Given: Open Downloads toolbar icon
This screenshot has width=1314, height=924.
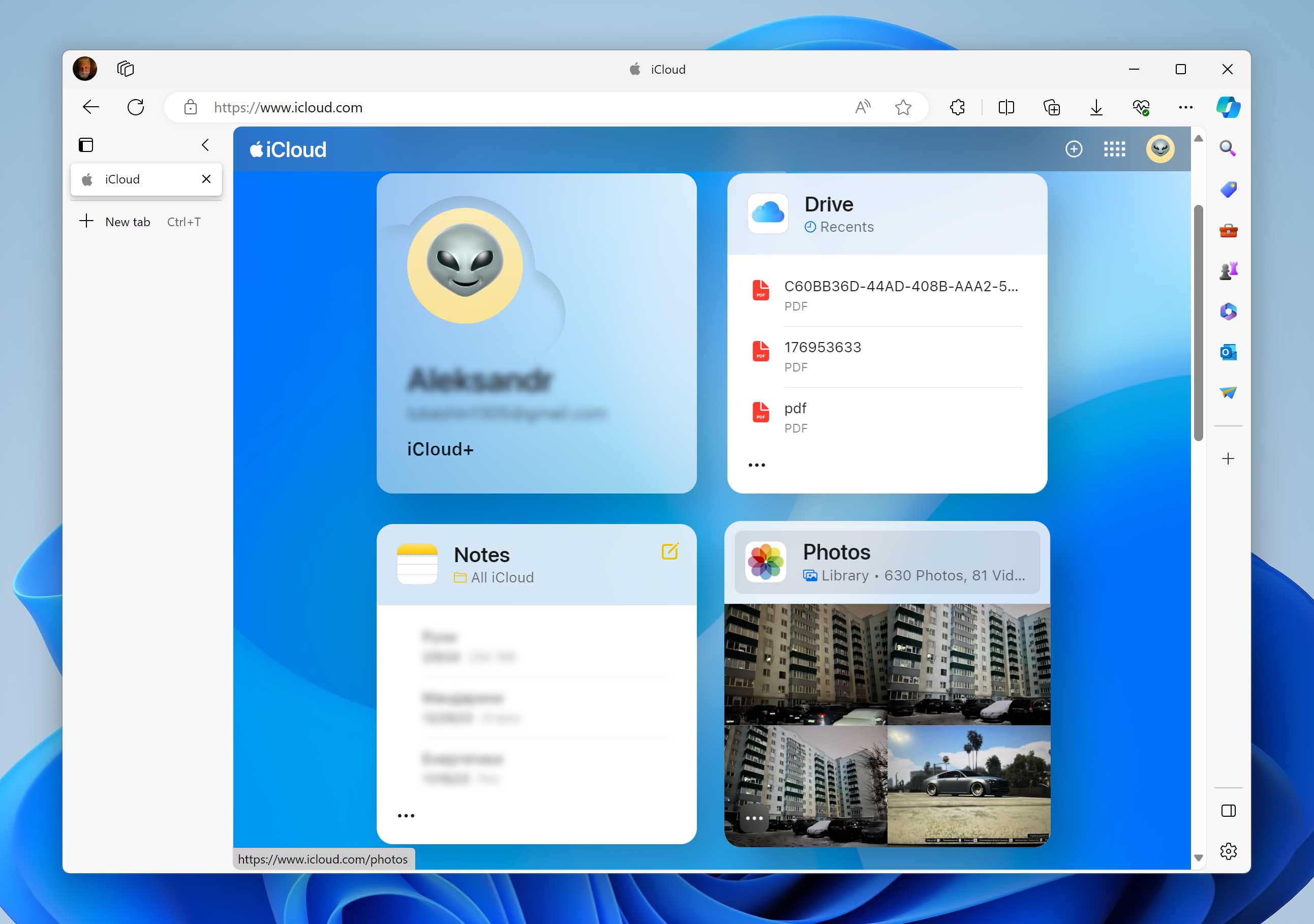Looking at the screenshot, I should coord(1096,107).
